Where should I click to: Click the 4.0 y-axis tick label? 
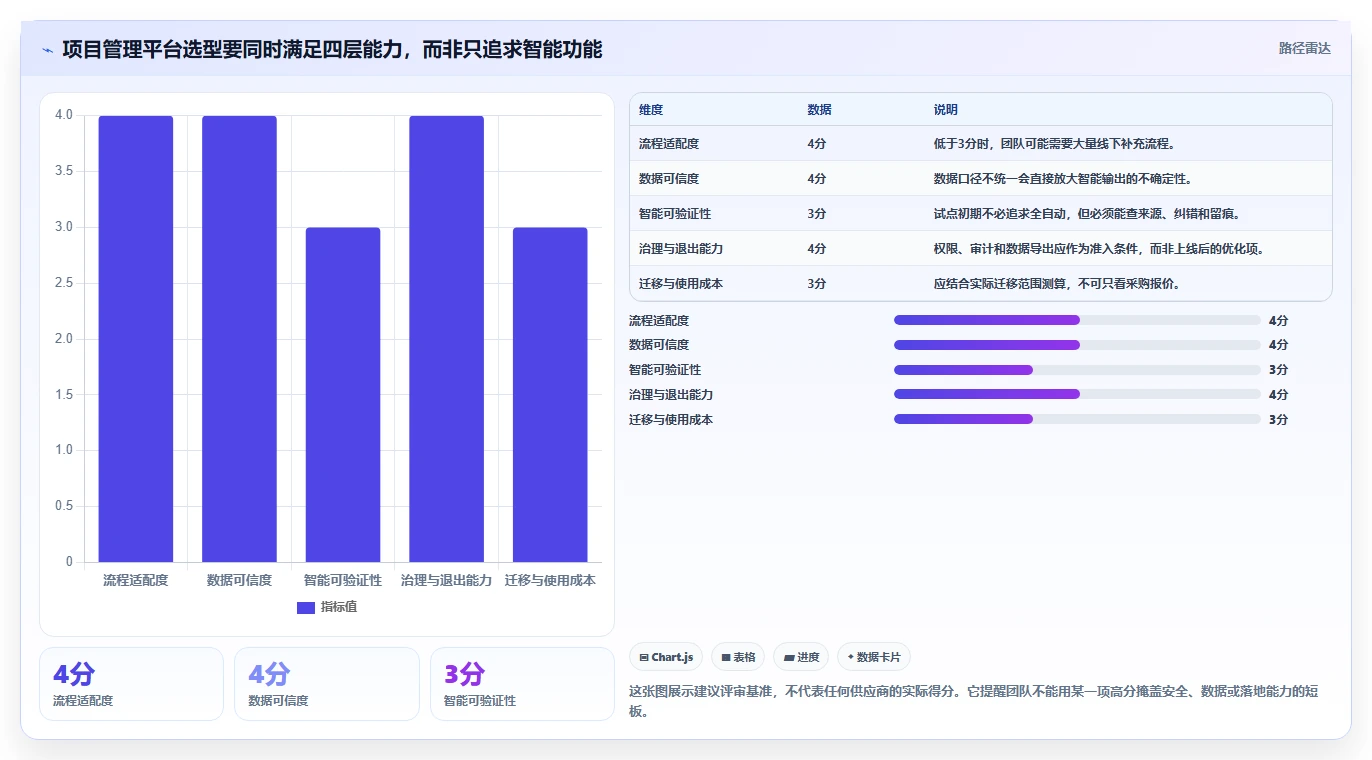64,115
